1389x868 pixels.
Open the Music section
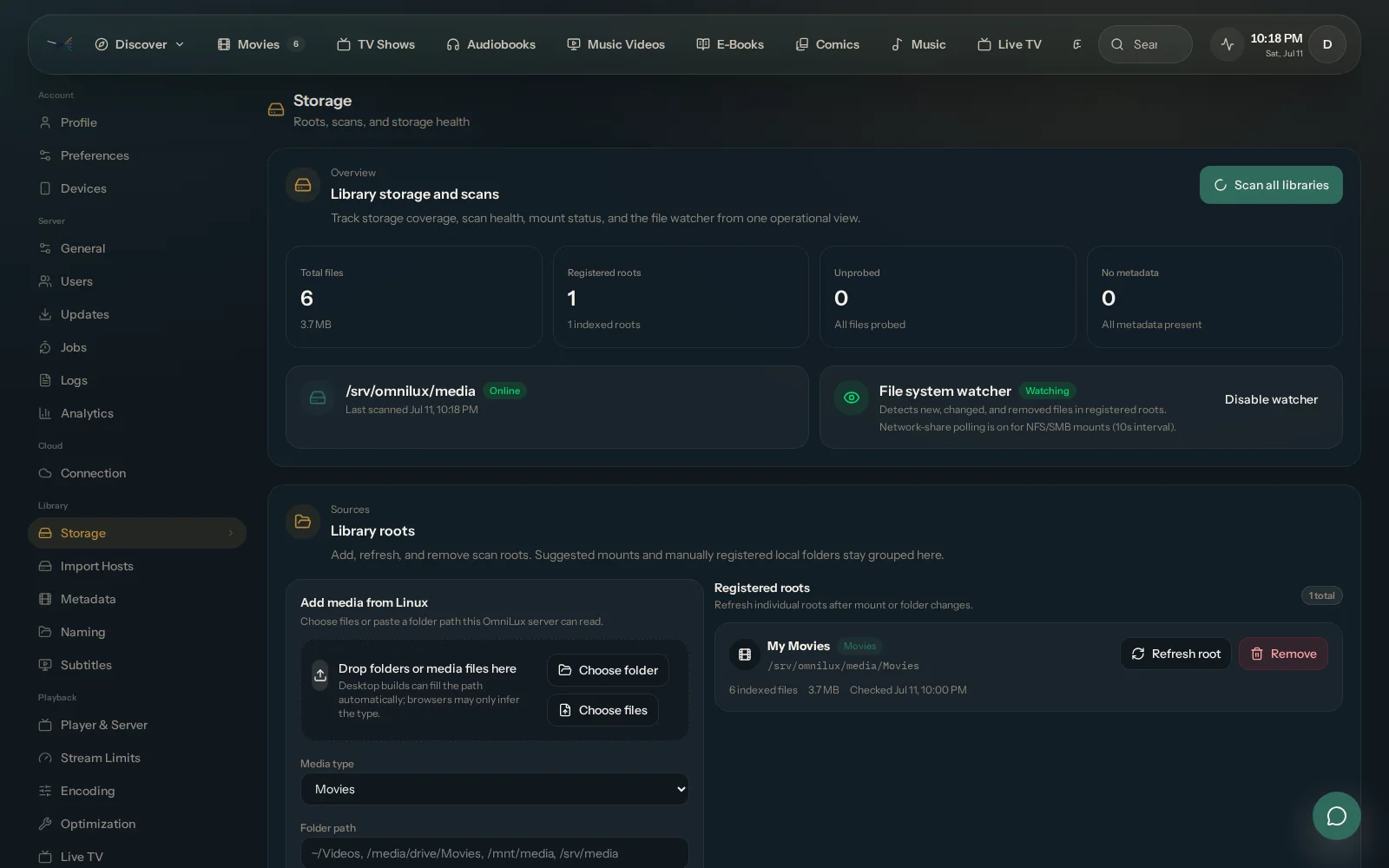[918, 44]
